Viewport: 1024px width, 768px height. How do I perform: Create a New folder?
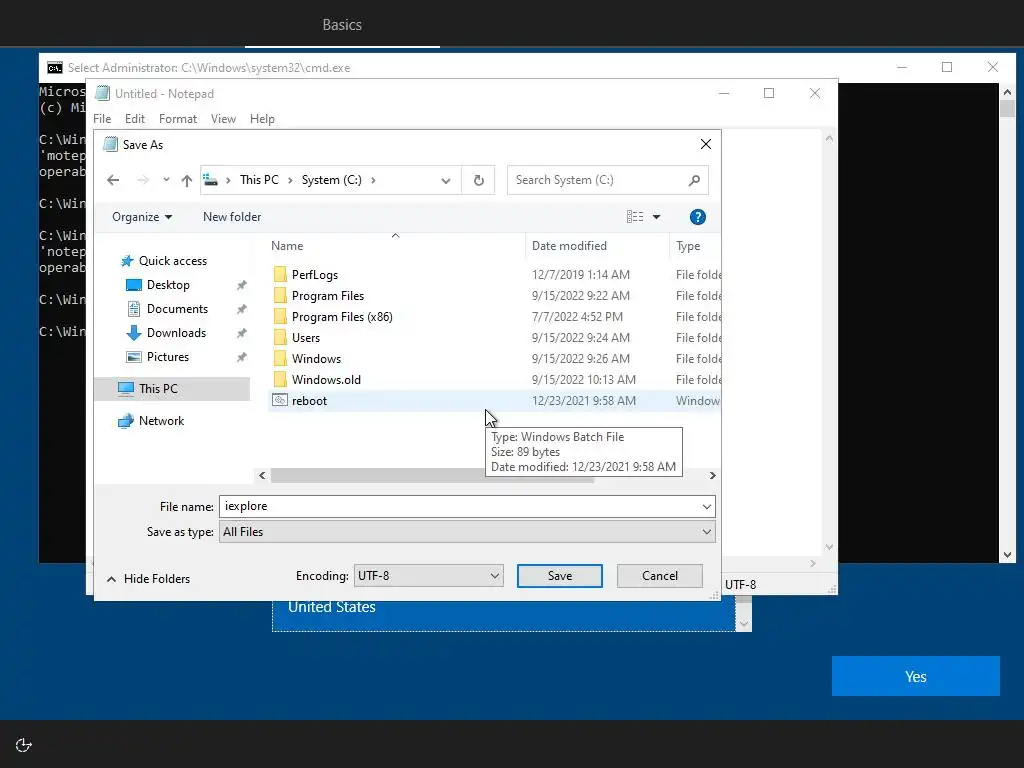coord(232,217)
